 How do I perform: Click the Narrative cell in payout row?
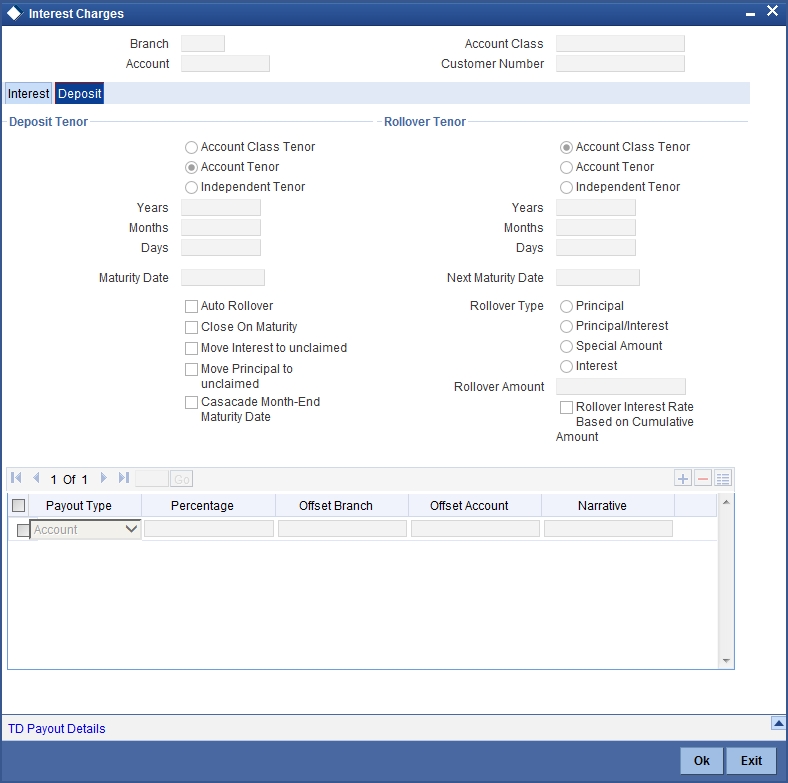point(609,529)
